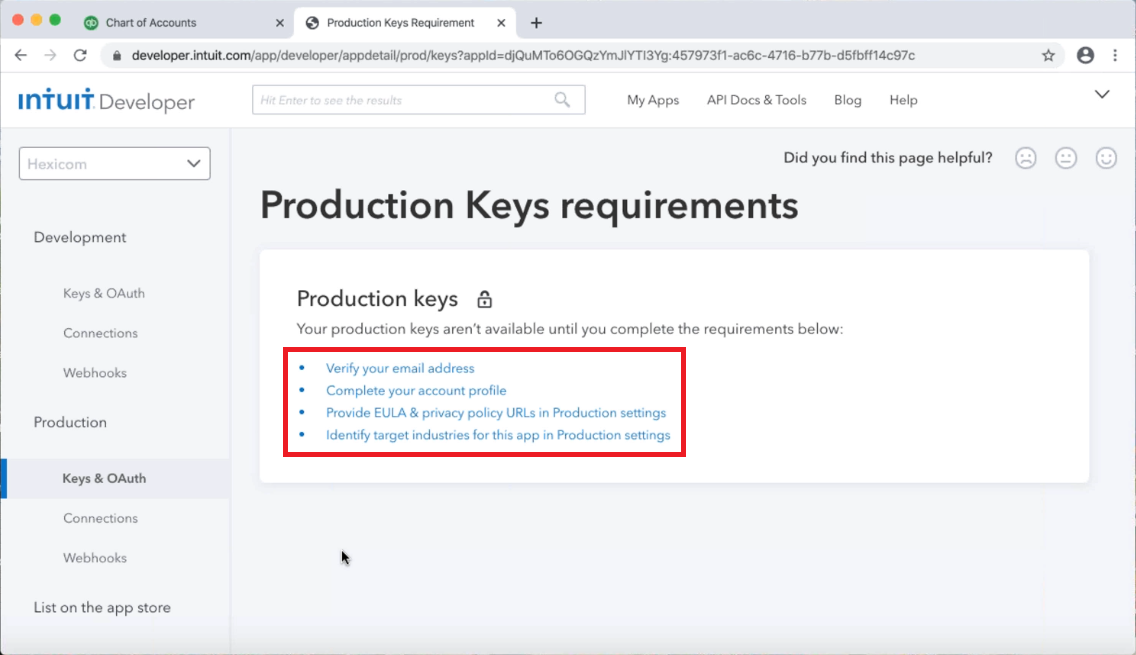Reload the page

point(80,55)
